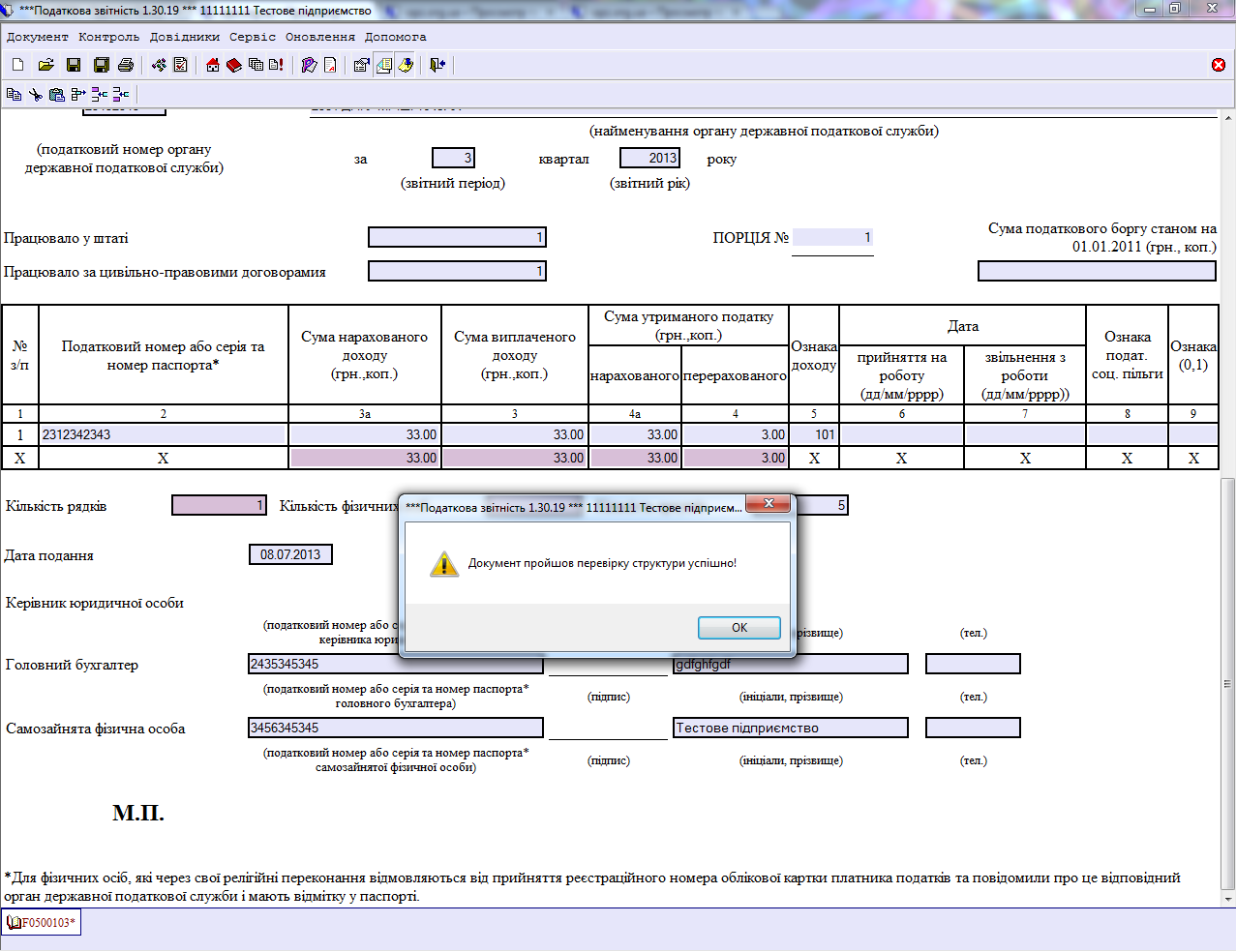Click the checklist document verification icon
This screenshot has width=1236, height=952.
[181, 65]
